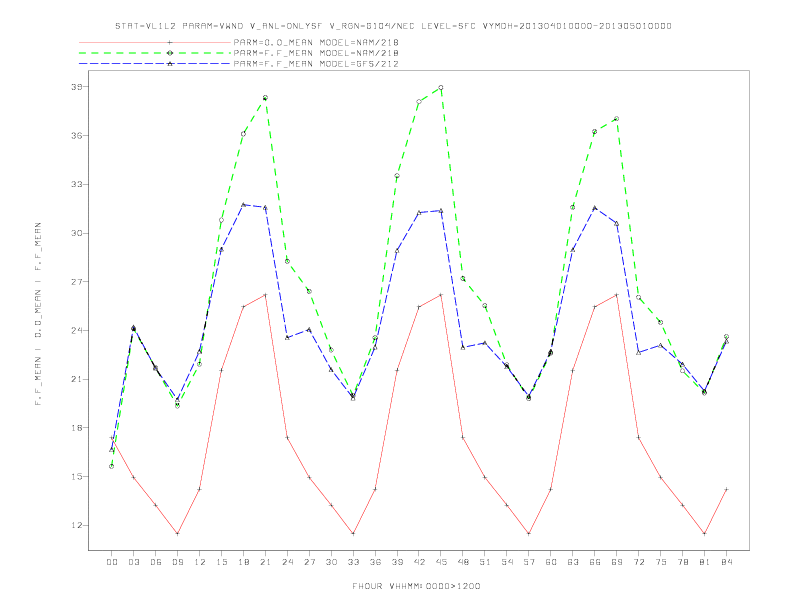792x612 pixels.
Task: Click y-axis tick label 30
Action: coord(76,233)
